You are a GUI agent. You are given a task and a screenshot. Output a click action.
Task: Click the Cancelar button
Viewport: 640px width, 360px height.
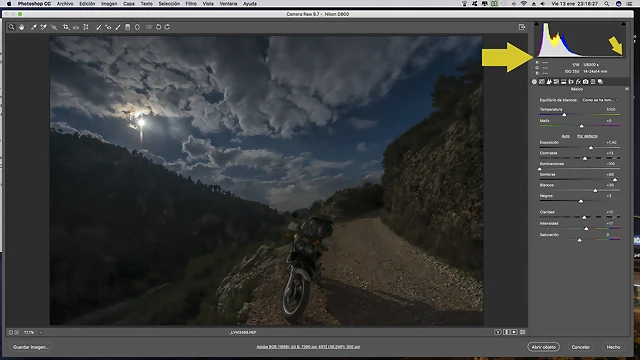tap(580, 347)
